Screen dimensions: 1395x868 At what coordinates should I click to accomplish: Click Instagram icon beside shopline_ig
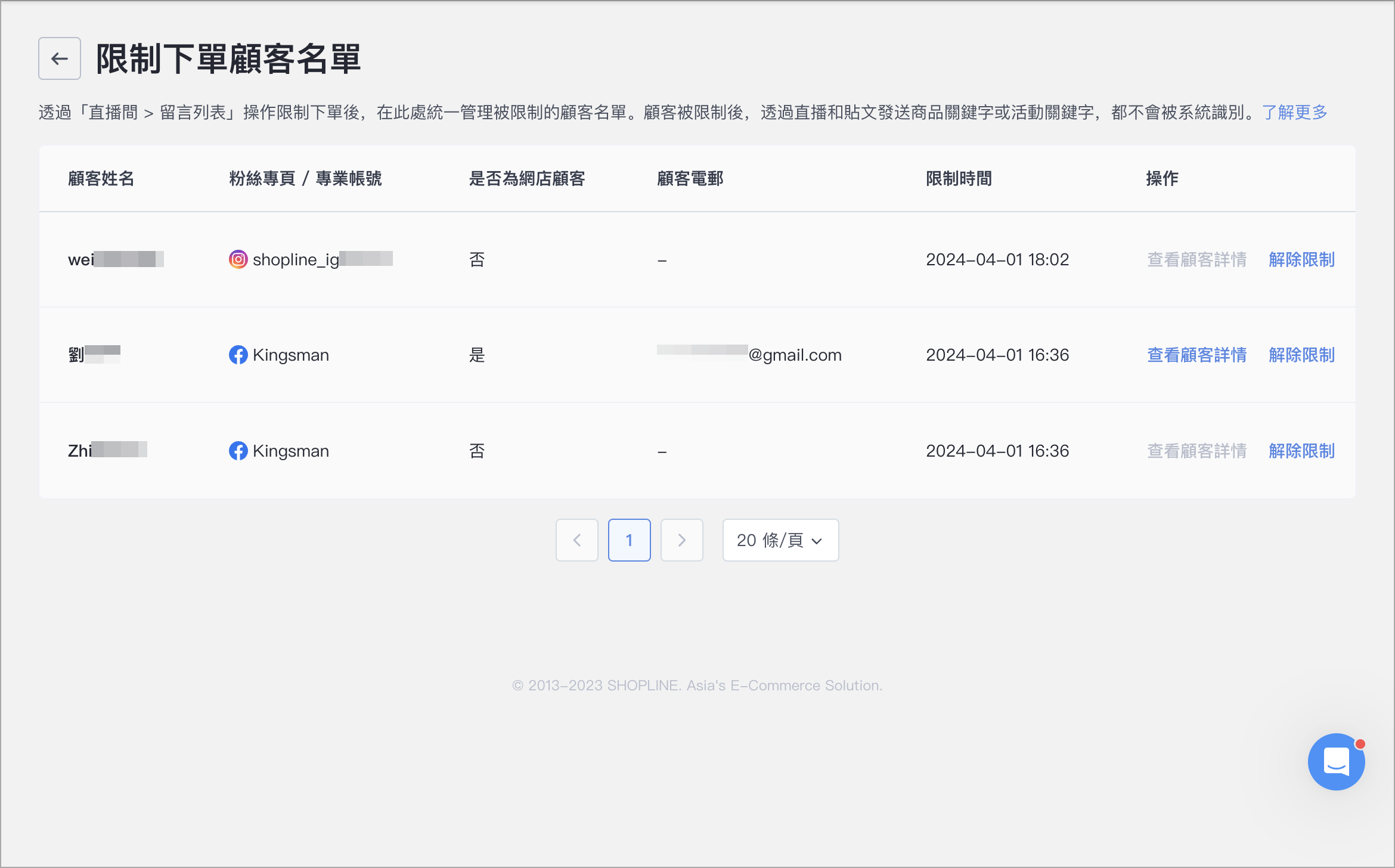pyautogui.click(x=238, y=259)
